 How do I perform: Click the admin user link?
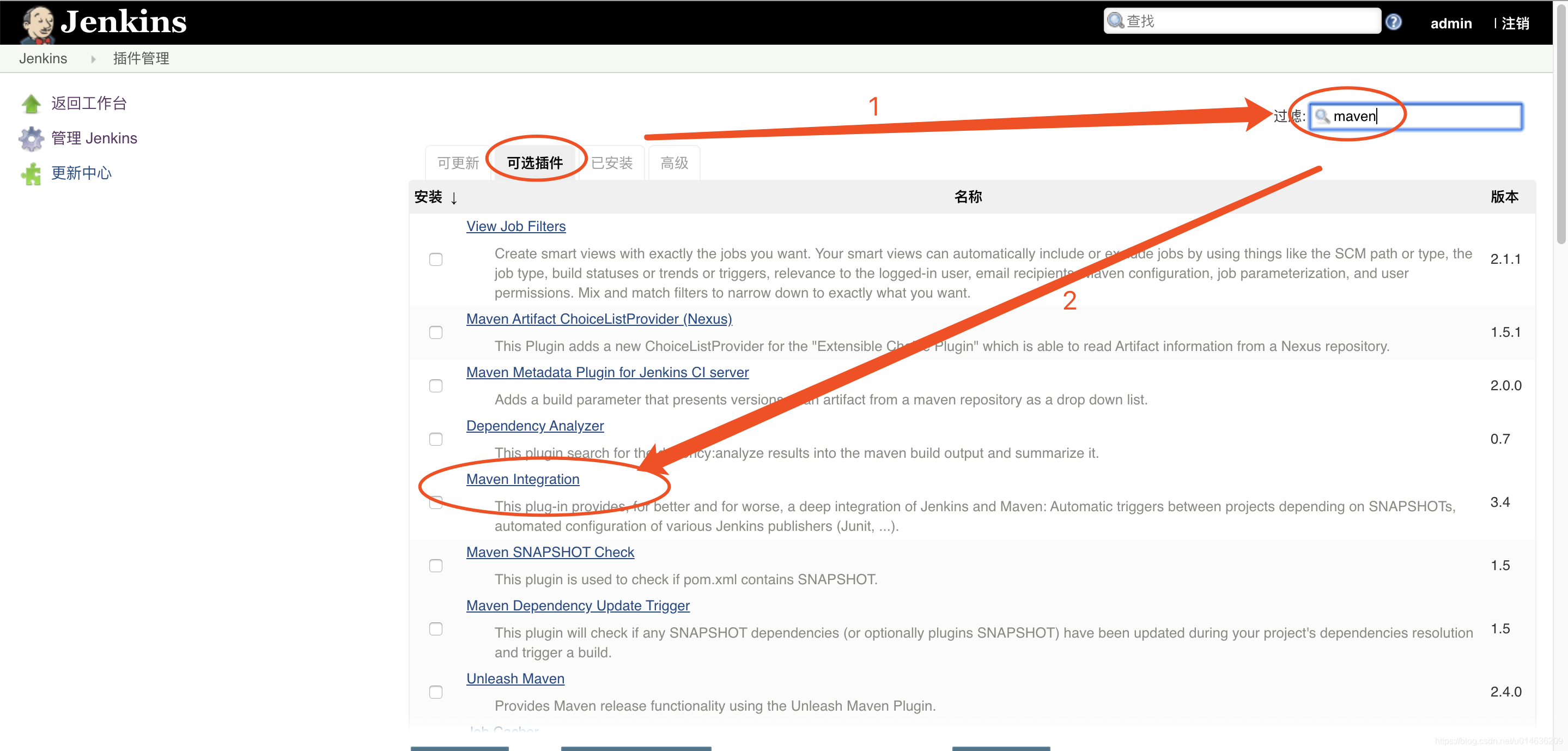tap(1451, 24)
